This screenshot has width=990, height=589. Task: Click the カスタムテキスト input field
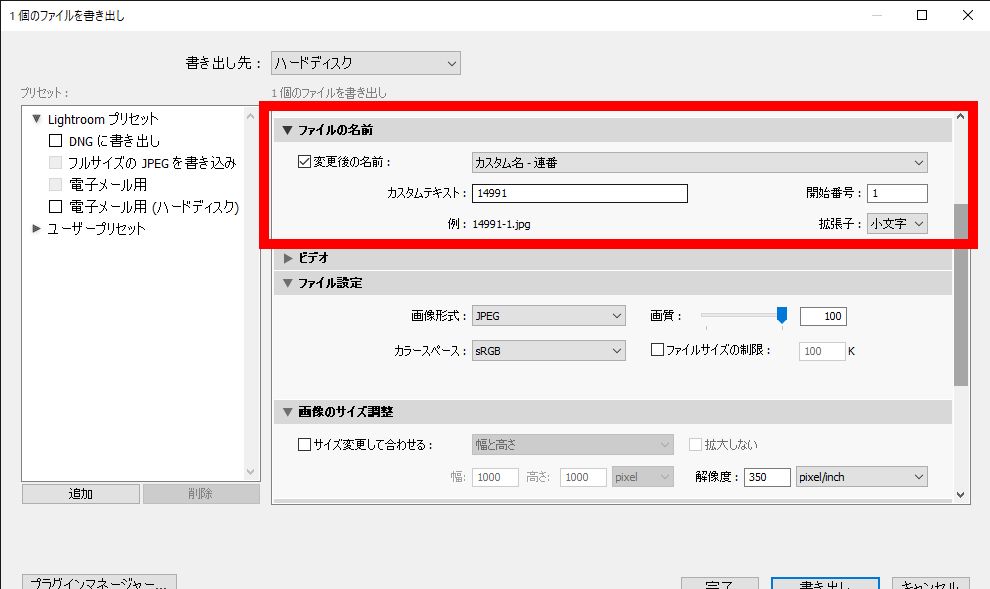pyautogui.click(x=580, y=194)
